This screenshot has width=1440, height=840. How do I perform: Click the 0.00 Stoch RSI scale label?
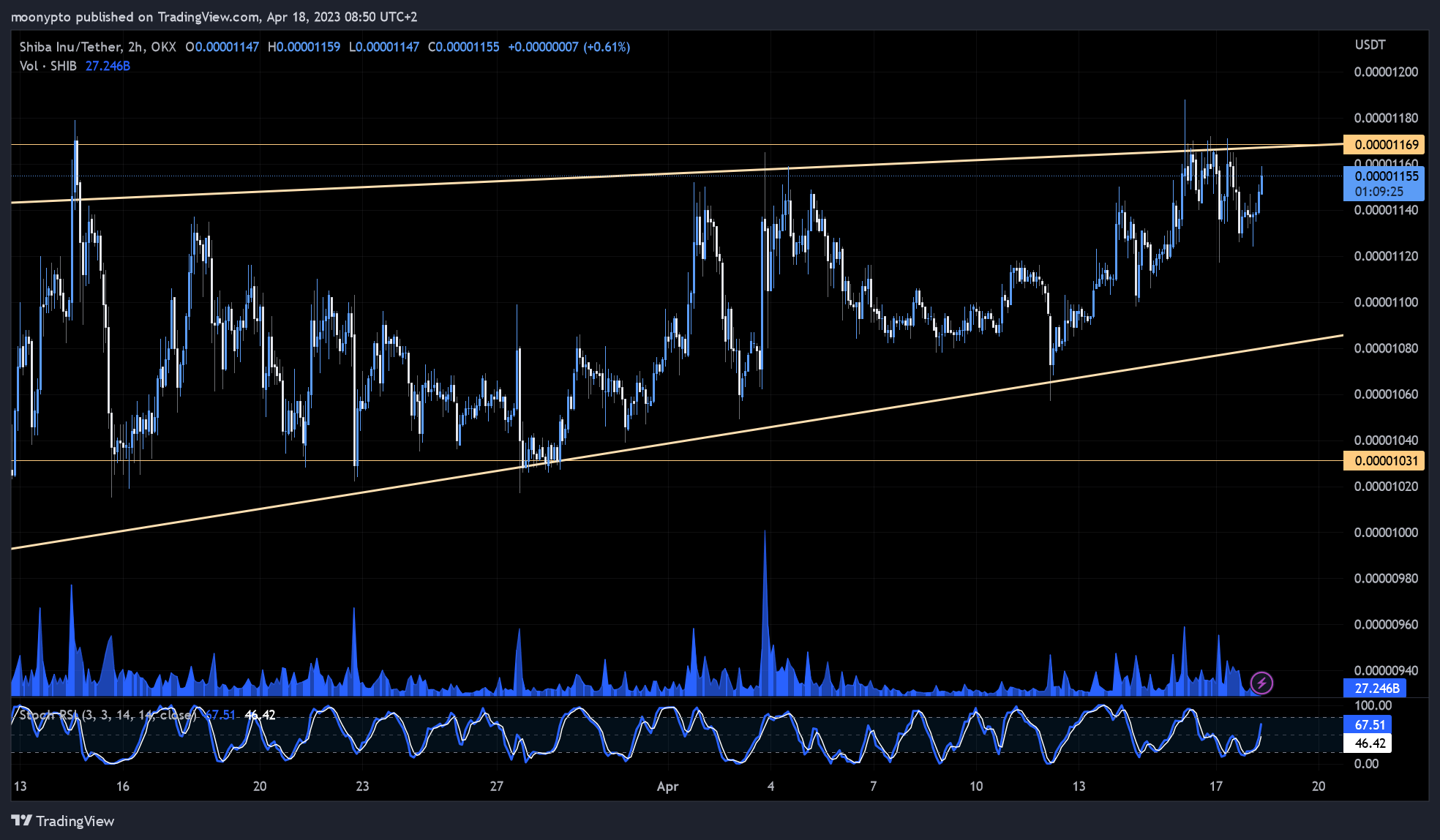pos(1366,763)
